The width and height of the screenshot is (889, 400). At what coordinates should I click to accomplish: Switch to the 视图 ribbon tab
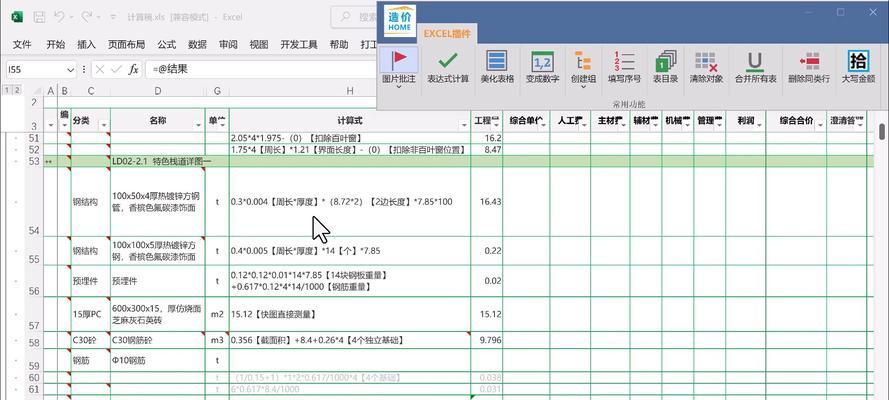point(259,44)
